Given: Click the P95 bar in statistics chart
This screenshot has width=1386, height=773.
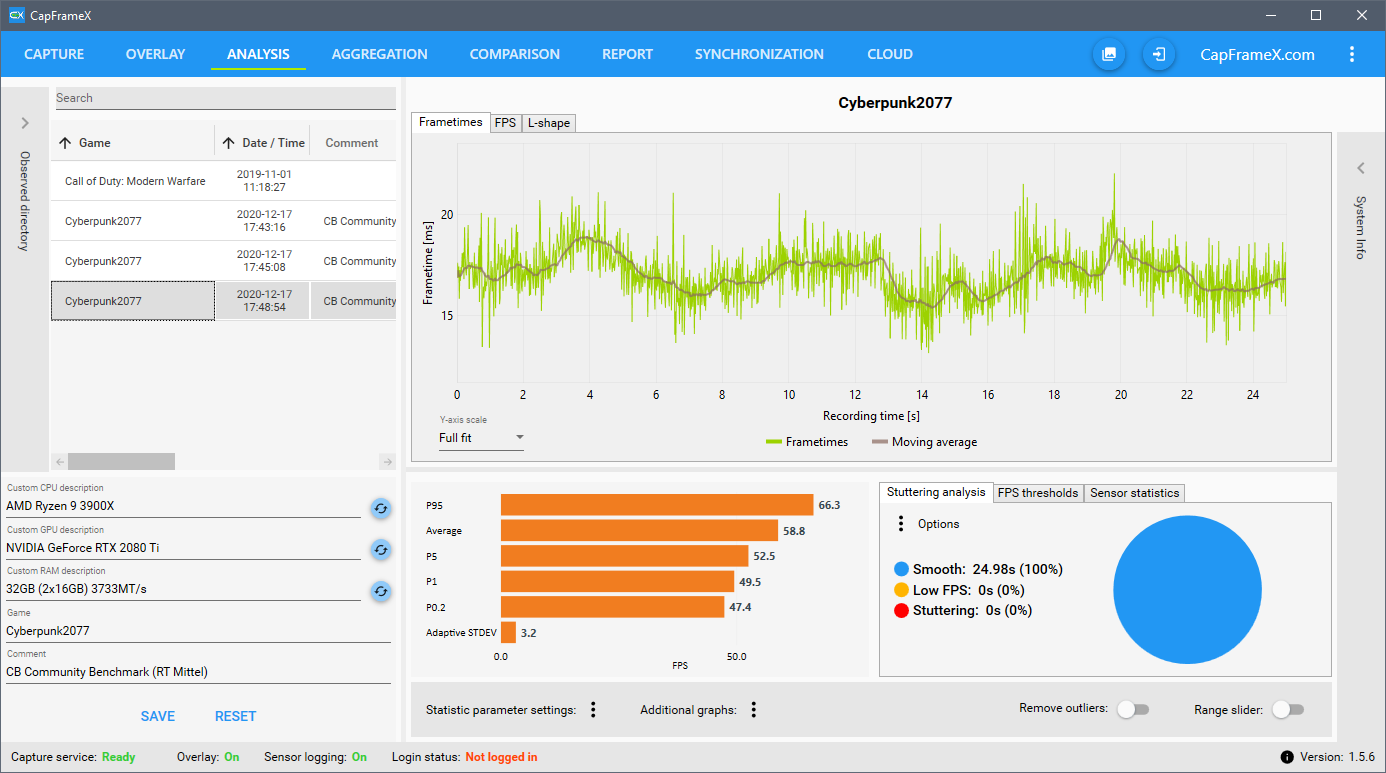Looking at the screenshot, I should pyautogui.click(x=657, y=505).
